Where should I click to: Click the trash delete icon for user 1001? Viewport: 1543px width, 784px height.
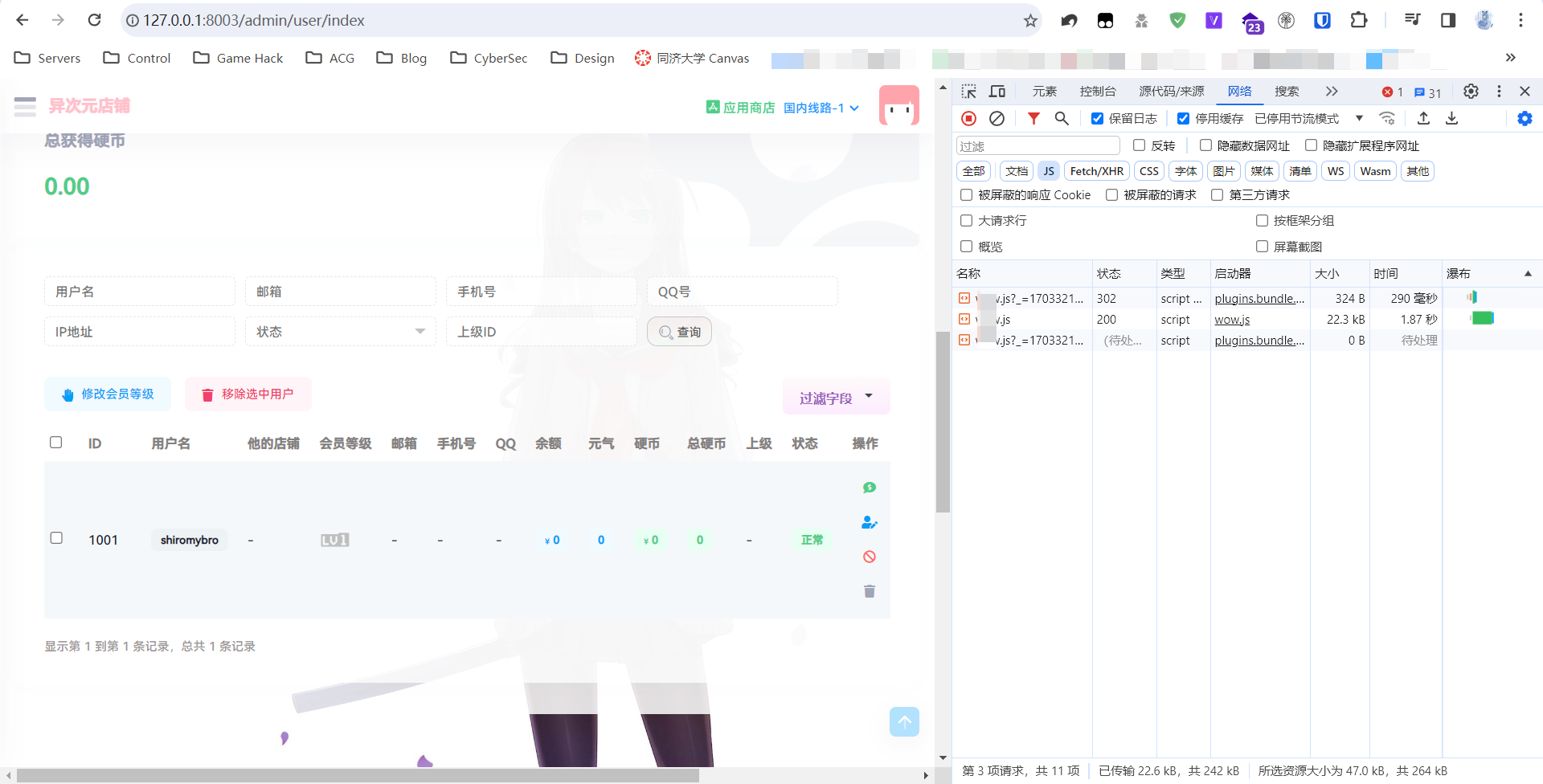click(x=869, y=591)
